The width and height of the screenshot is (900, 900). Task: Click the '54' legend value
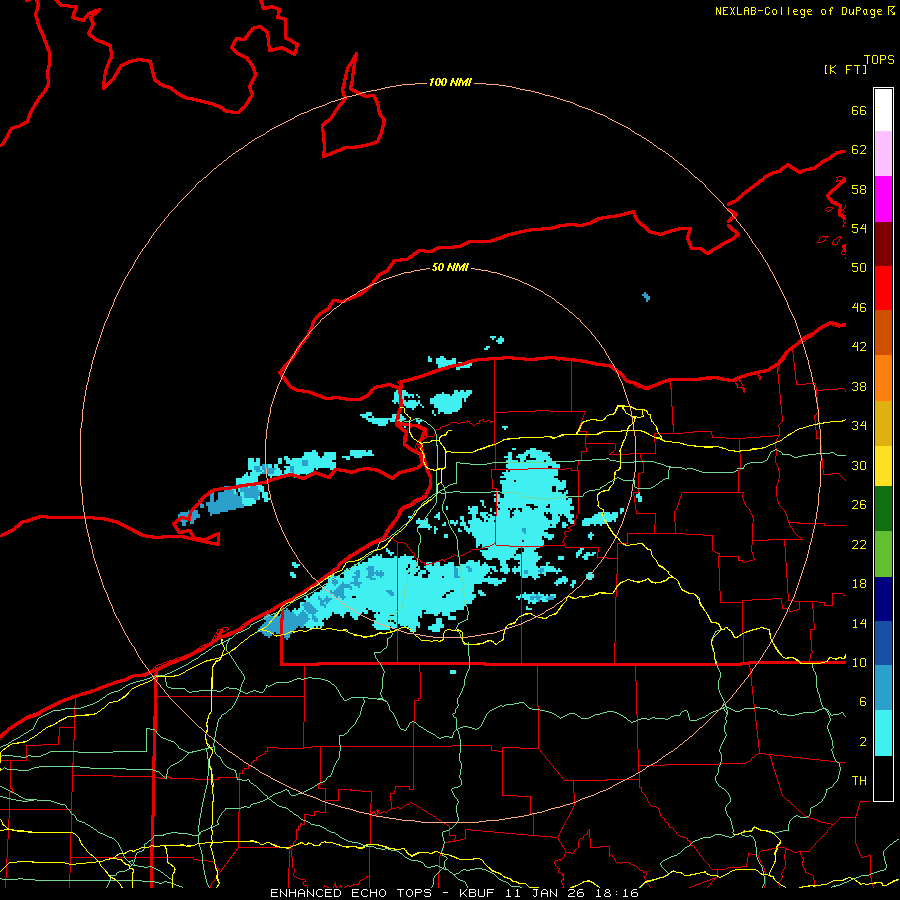click(859, 228)
